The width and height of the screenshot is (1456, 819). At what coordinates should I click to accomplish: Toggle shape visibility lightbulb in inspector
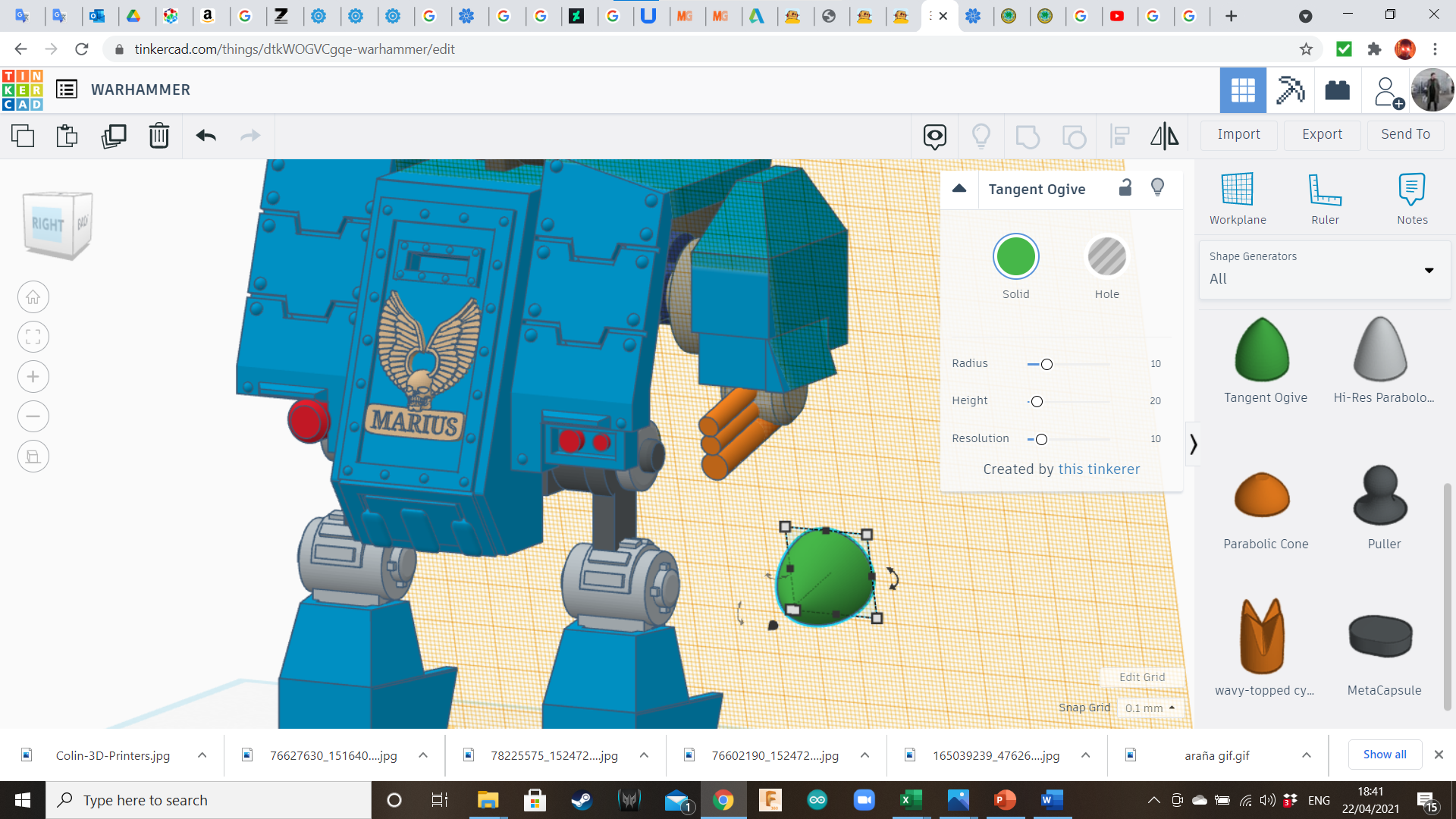click(x=1157, y=187)
